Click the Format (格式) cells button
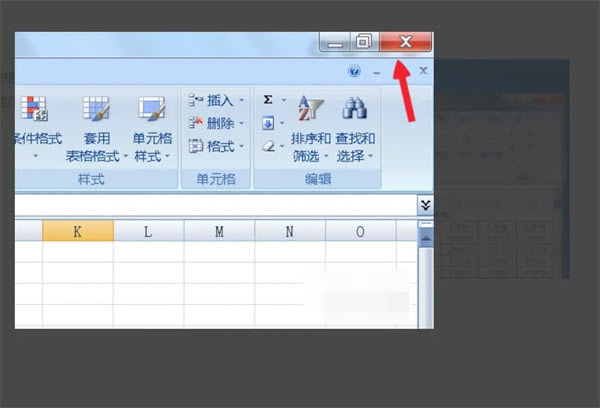 [211, 146]
